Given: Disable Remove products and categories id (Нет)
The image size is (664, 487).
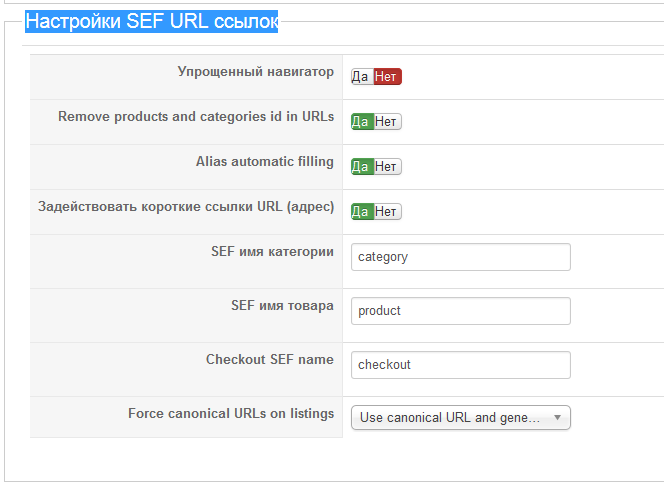Looking at the screenshot, I should 387,121.
